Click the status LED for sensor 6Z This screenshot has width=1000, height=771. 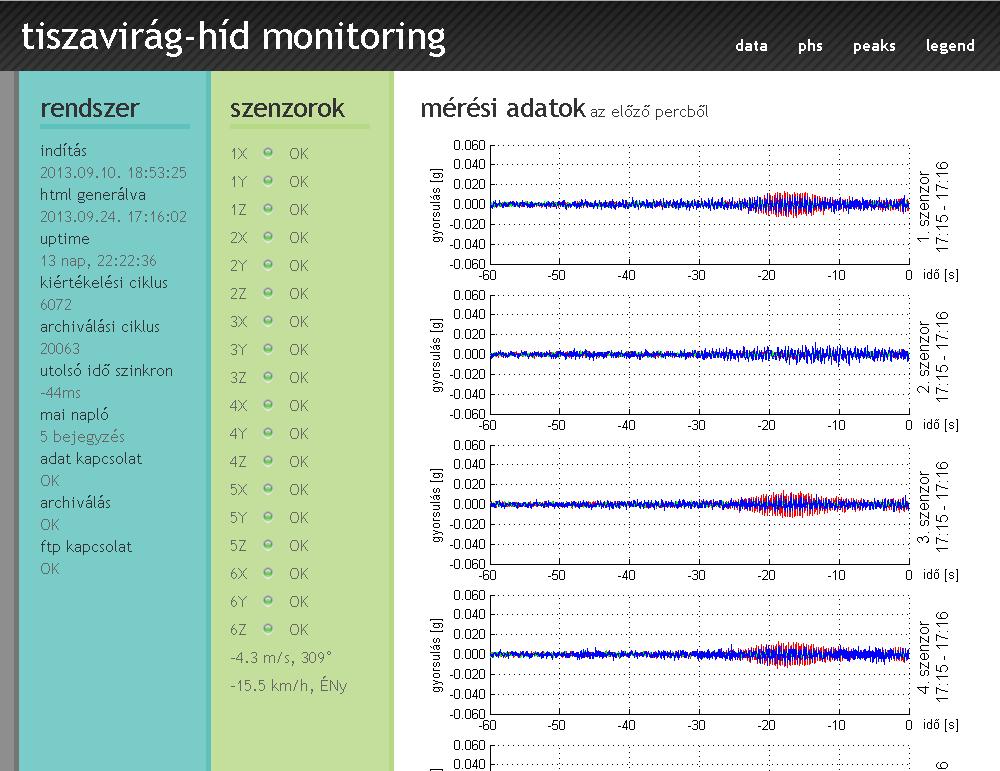[268, 629]
